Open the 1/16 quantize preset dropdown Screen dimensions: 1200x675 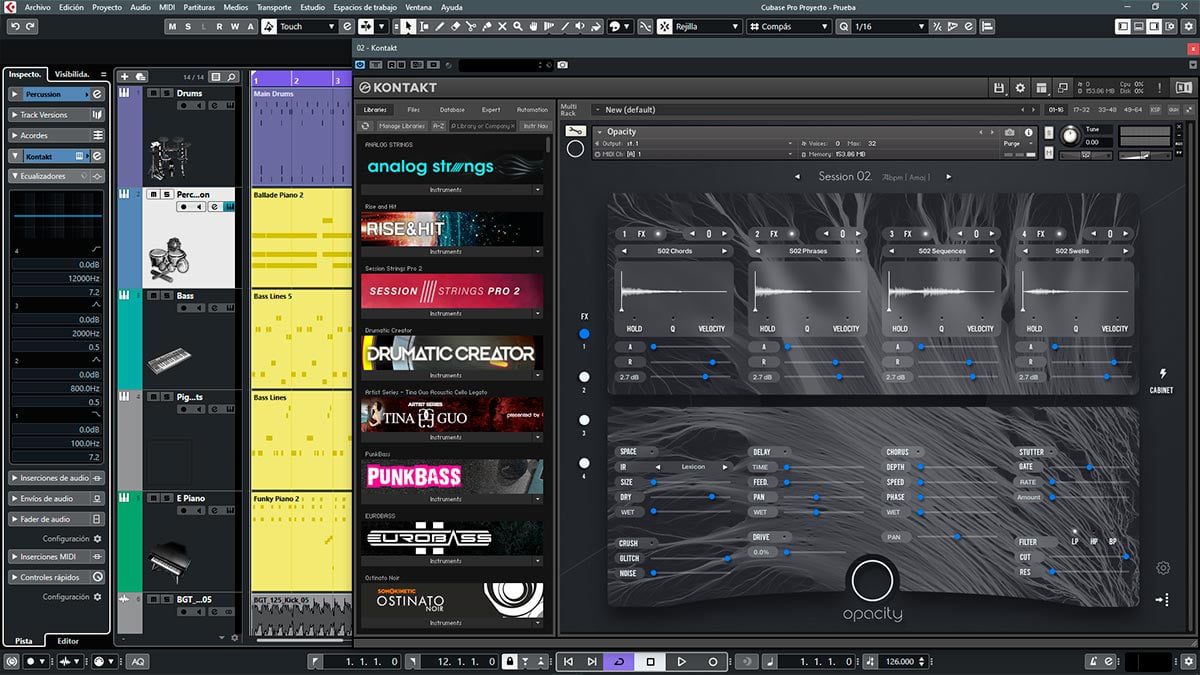tap(891, 27)
